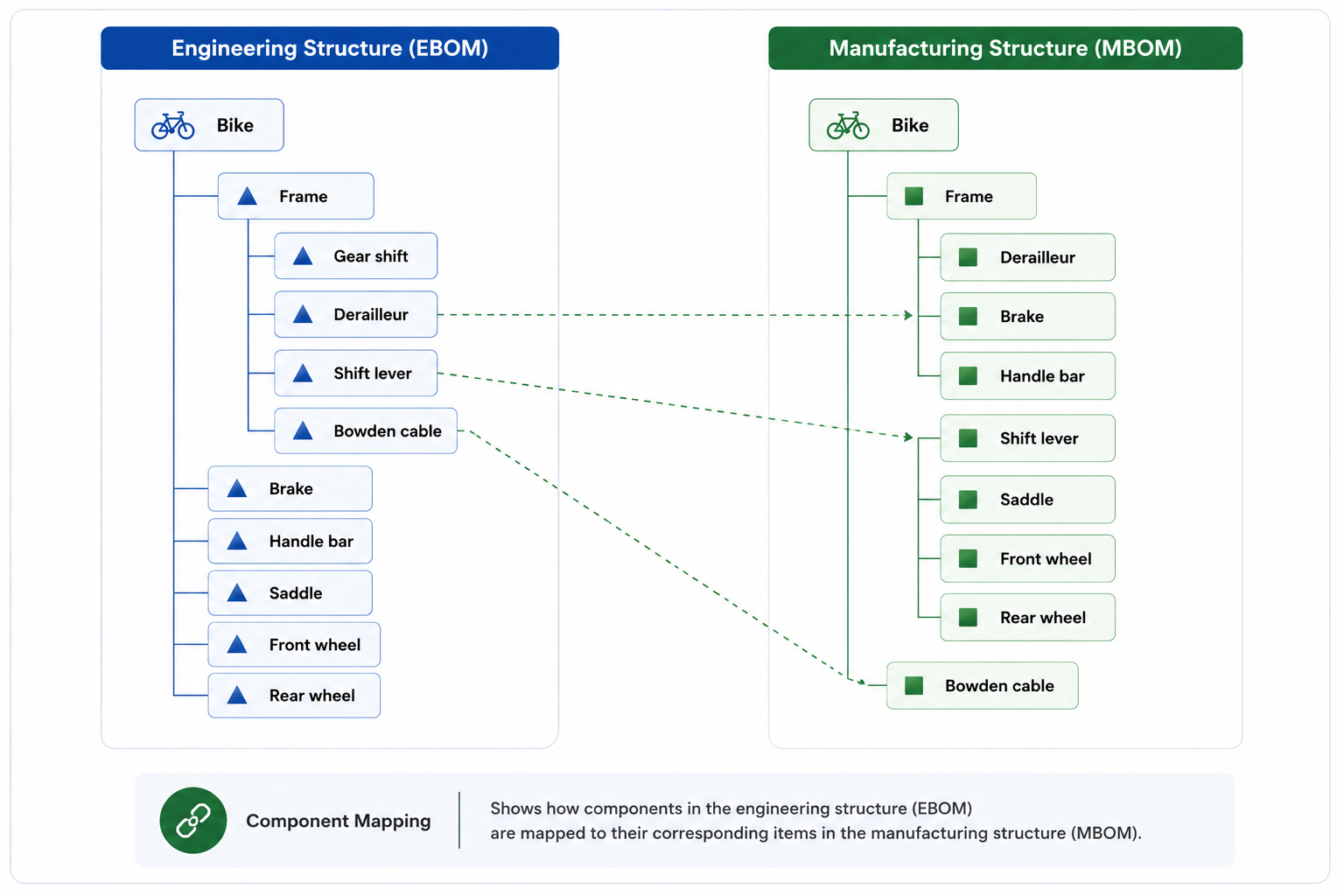Image resolution: width=1344 pixels, height=896 pixels.
Task: Click the green square icon beside MBOM Brake
Action: pyautogui.click(x=968, y=316)
